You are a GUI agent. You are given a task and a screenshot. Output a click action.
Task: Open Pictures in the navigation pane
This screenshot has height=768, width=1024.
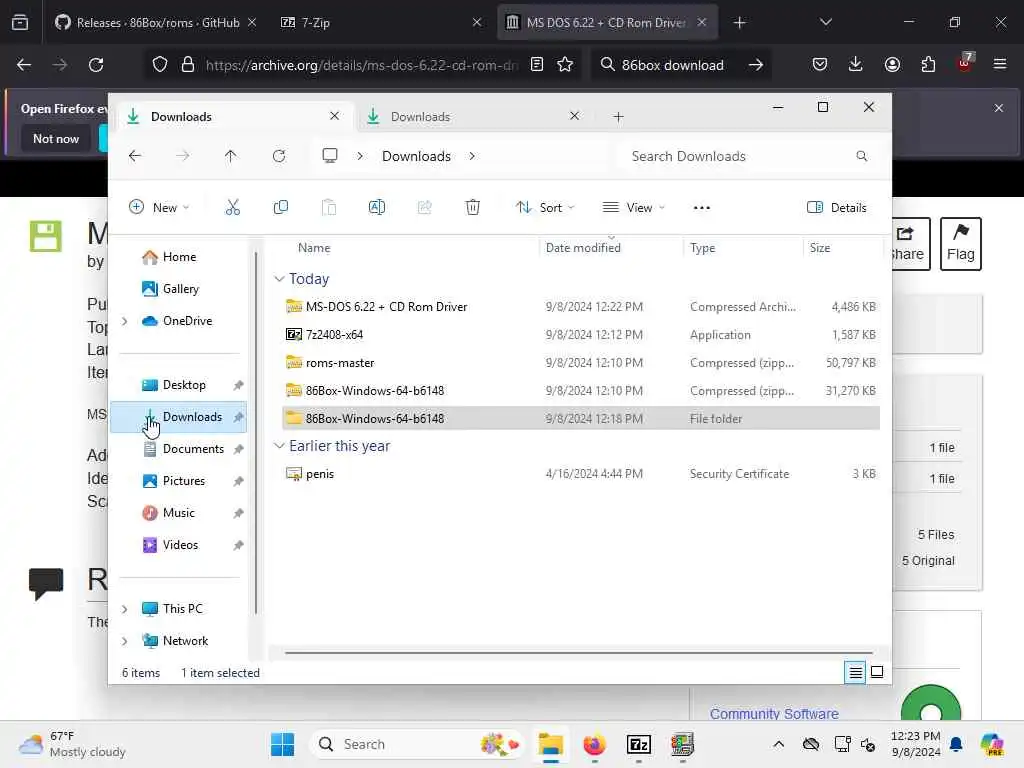179,481
